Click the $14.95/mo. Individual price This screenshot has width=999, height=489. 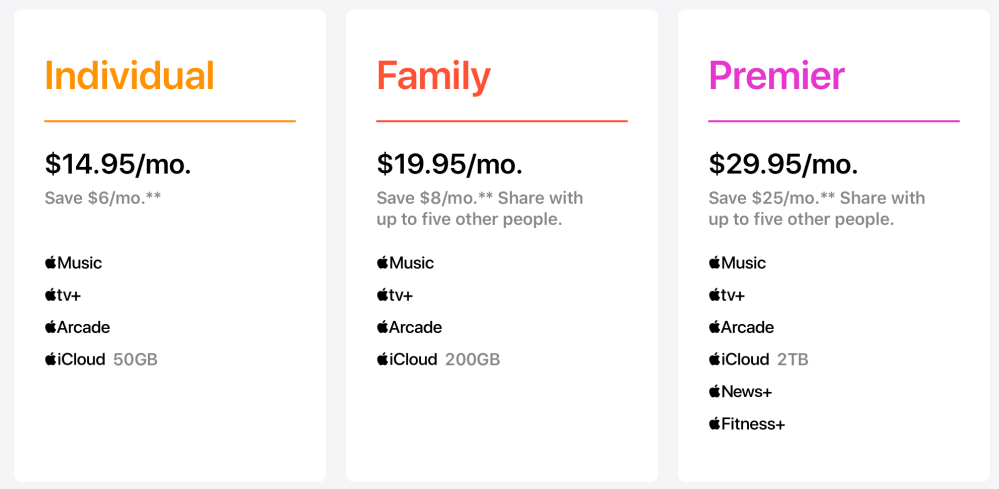[118, 164]
